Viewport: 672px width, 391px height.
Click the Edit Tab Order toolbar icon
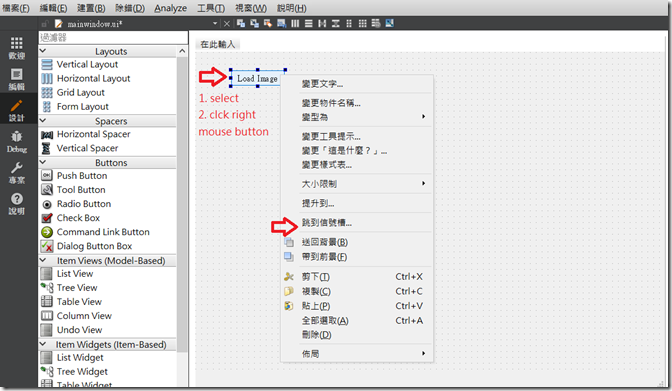coord(282,24)
